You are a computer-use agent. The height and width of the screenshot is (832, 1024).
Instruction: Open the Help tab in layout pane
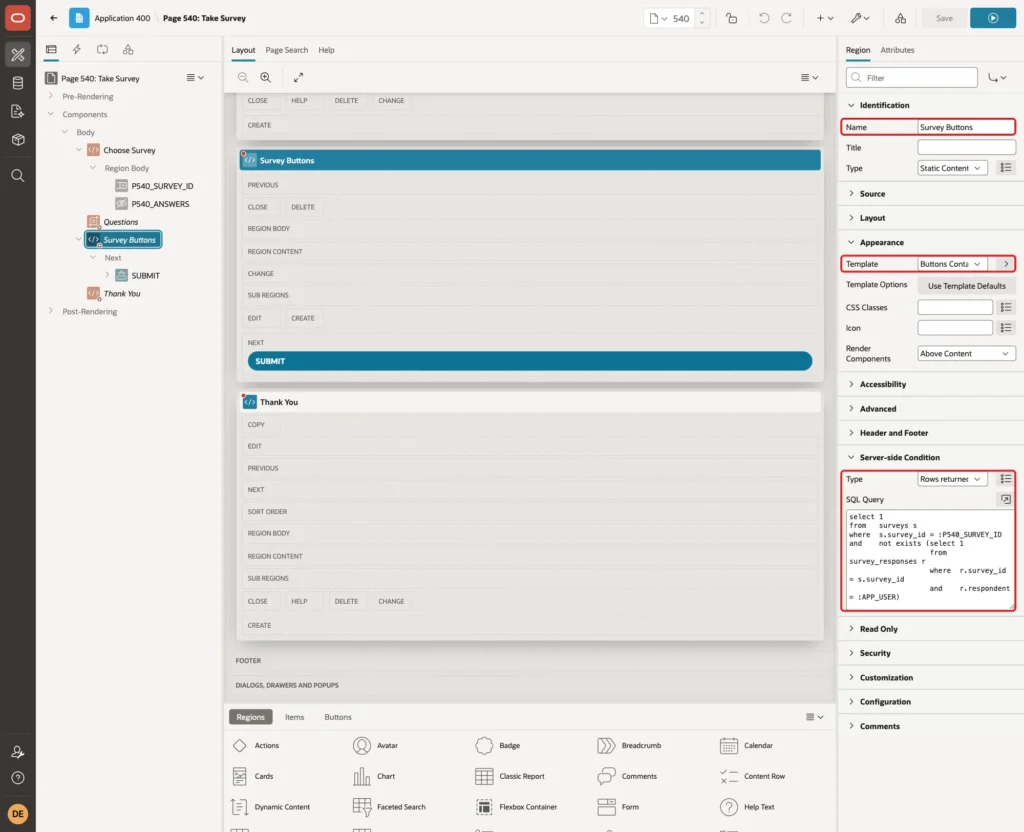click(x=327, y=50)
